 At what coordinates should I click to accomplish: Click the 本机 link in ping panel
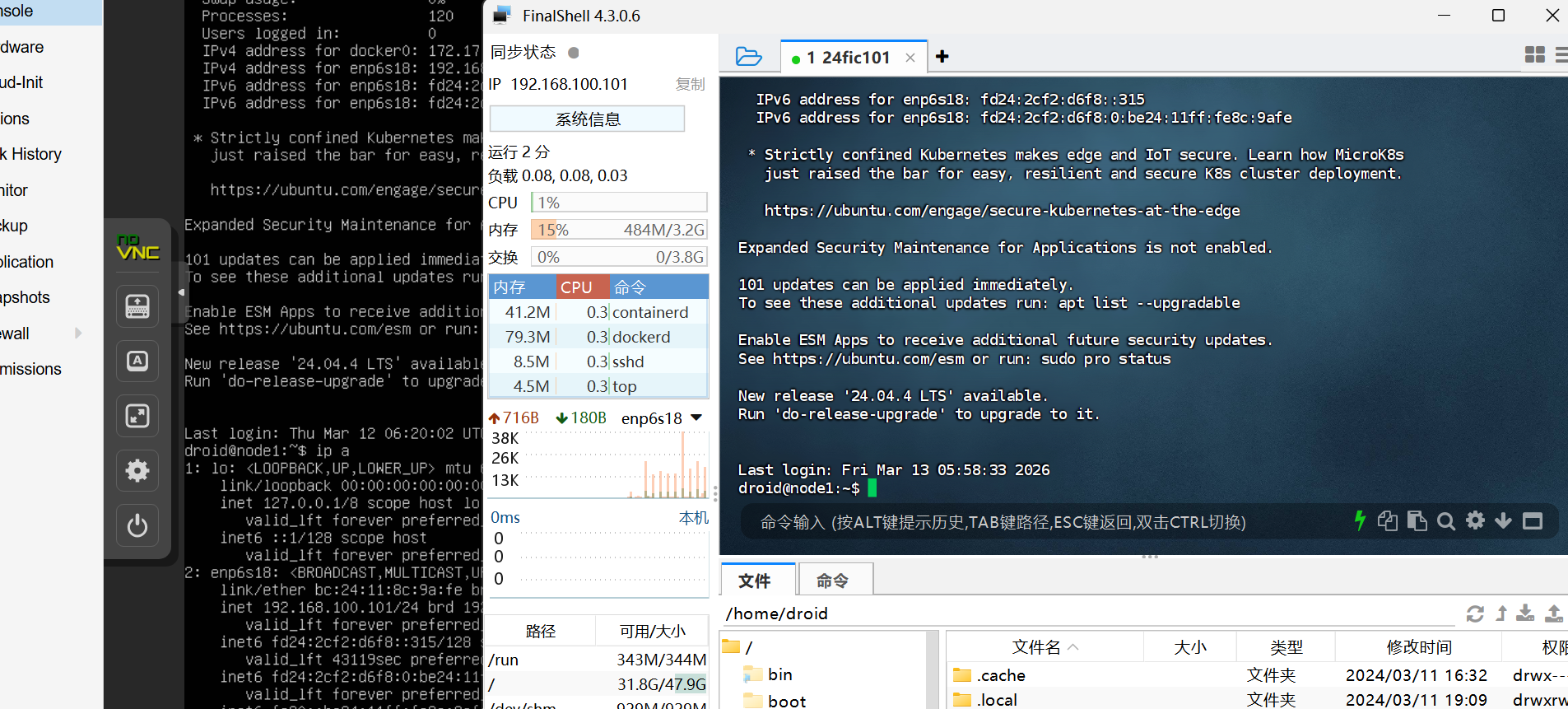693,517
